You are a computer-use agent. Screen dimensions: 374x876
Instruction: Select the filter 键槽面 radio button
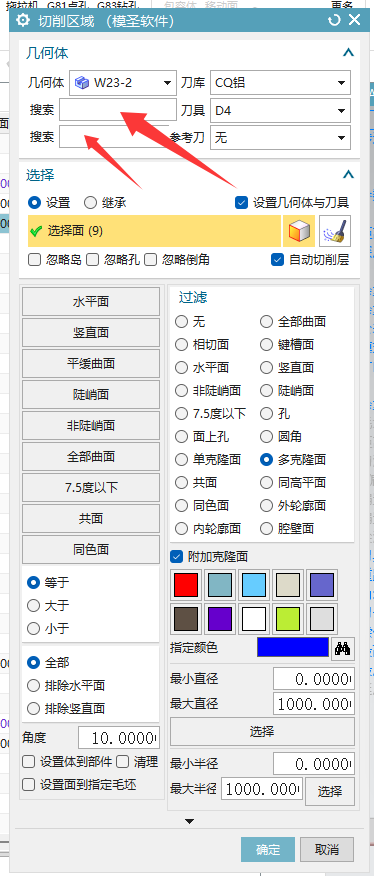[266, 345]
